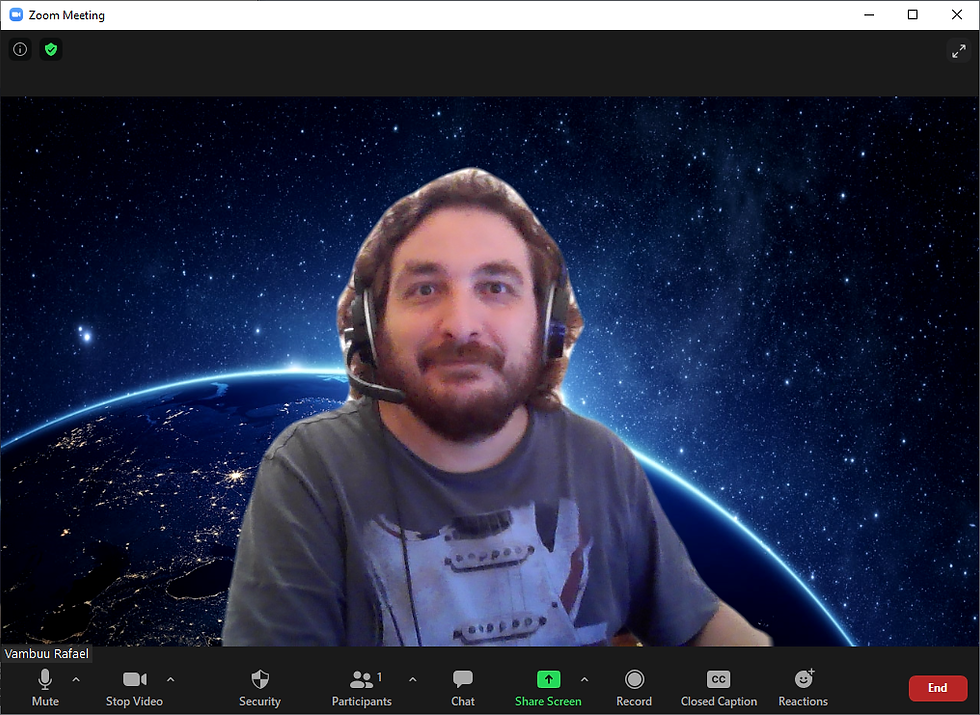Expand video options arrow beside Stop Video
The height and width of the screenshot is (715, 980).
171,679
